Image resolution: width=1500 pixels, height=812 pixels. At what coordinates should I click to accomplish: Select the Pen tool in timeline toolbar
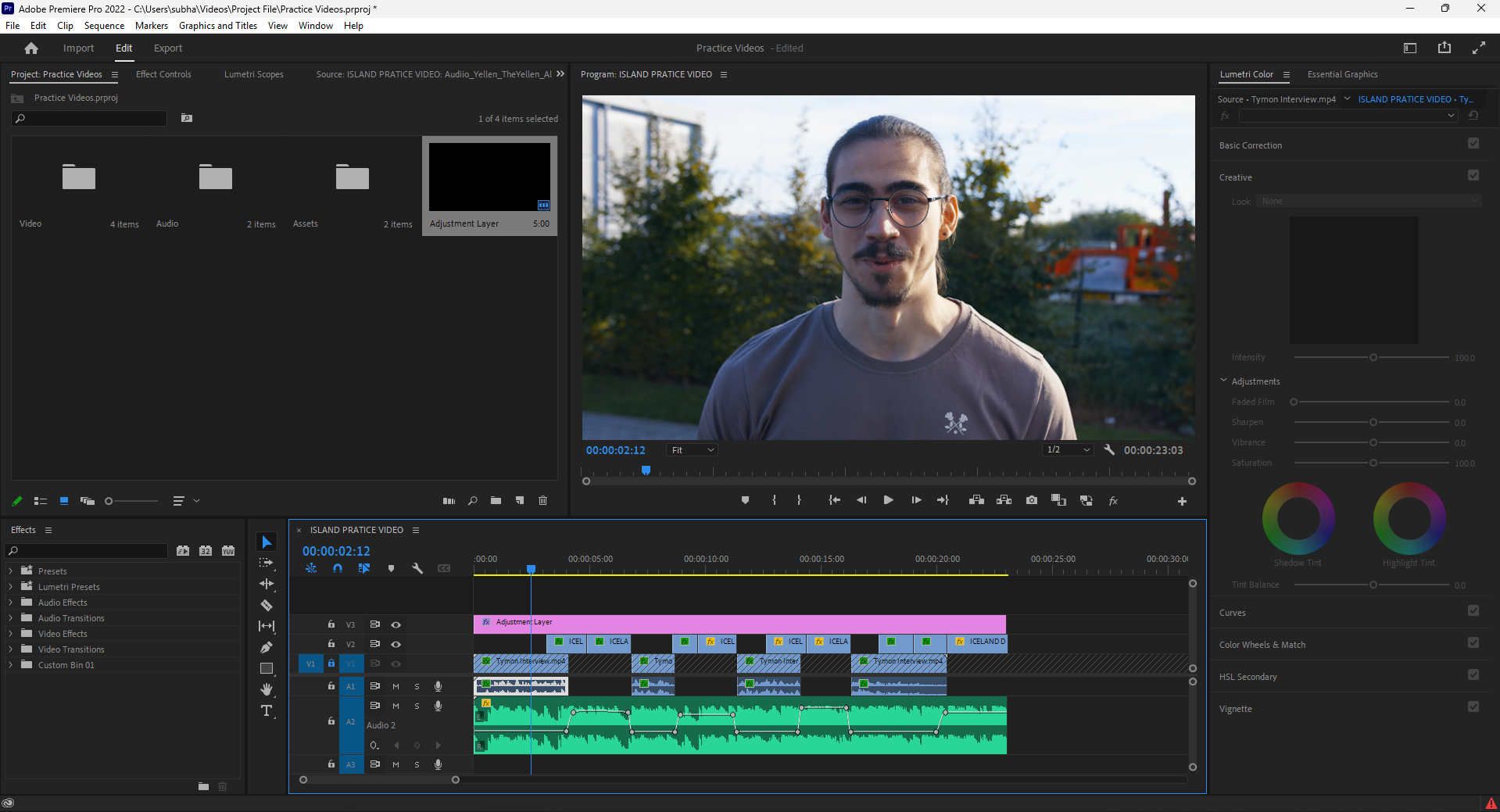point(267,647)
